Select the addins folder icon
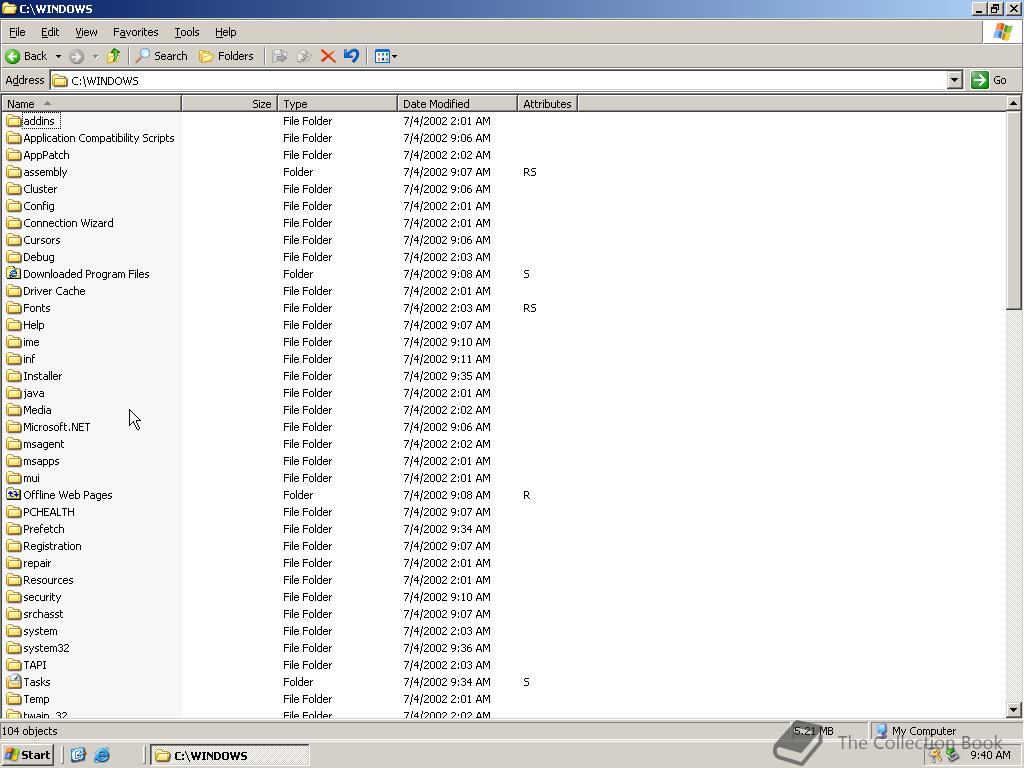This screenshot has width=1024, height=768. [x=14, y=121]
